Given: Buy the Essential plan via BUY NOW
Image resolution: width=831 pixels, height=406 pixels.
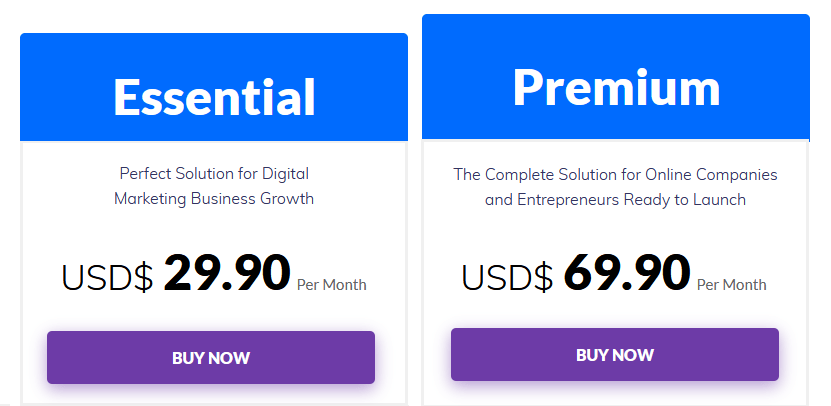Looking at the screenshot, I should (211, 357).
